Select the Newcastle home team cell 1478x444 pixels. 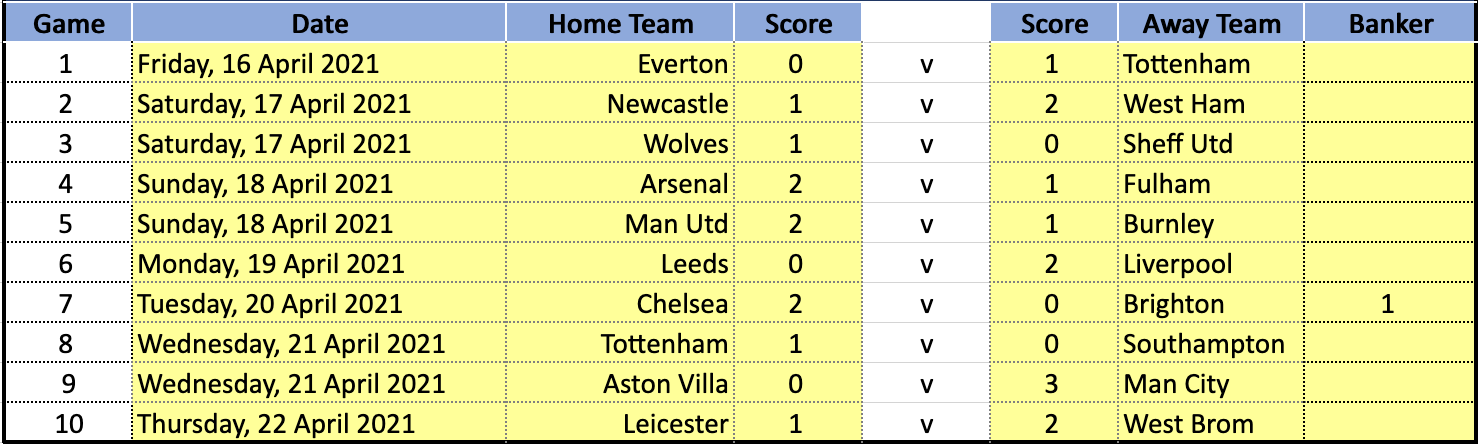pos(620,105)
